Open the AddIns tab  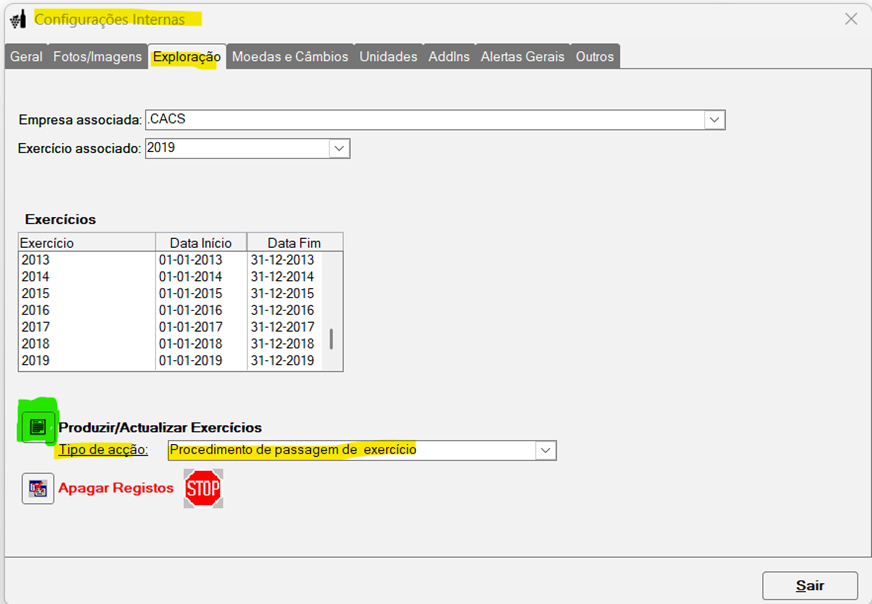[x=449, y=57]
